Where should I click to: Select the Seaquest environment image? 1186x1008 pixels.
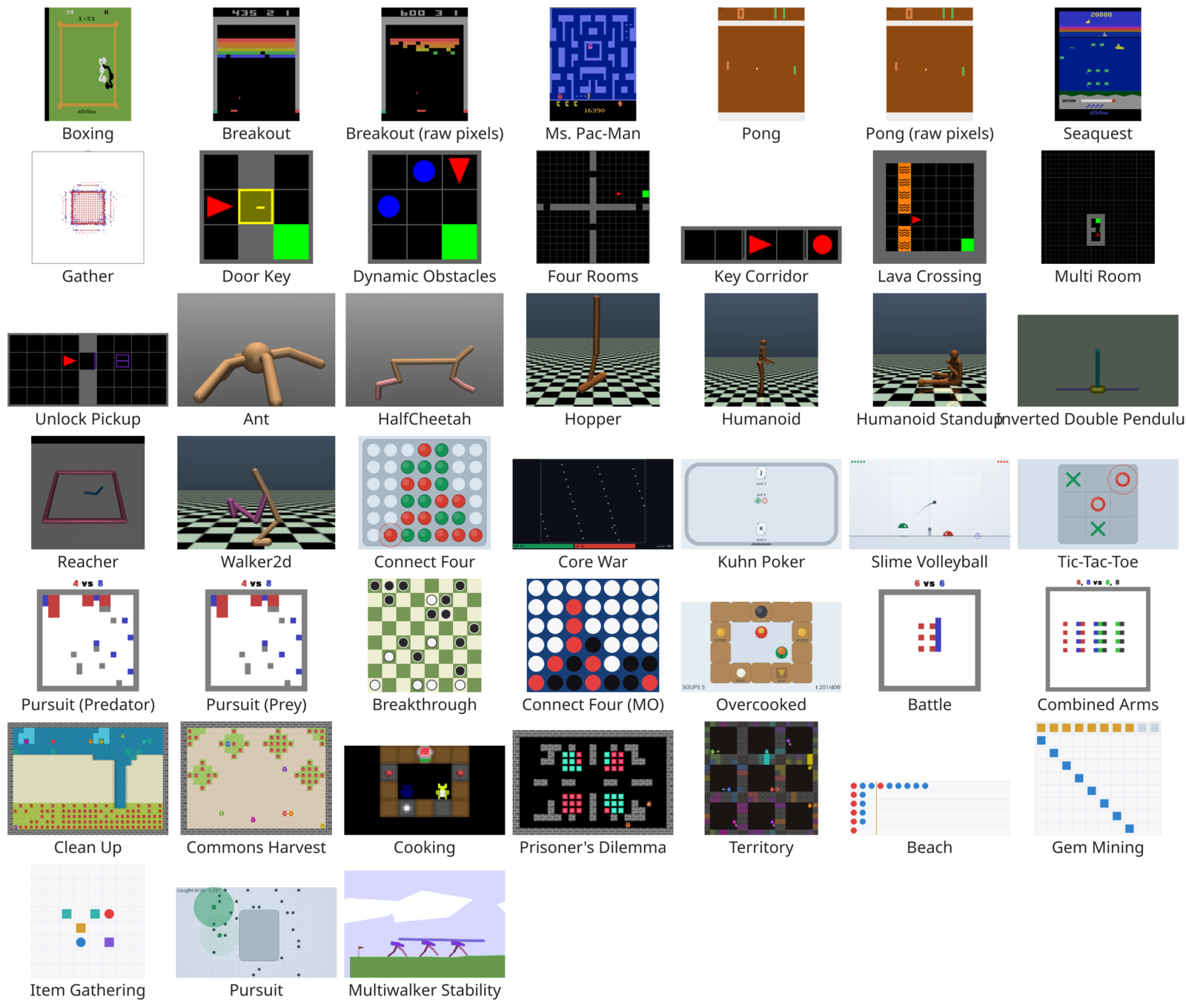tap(1098, 64)
